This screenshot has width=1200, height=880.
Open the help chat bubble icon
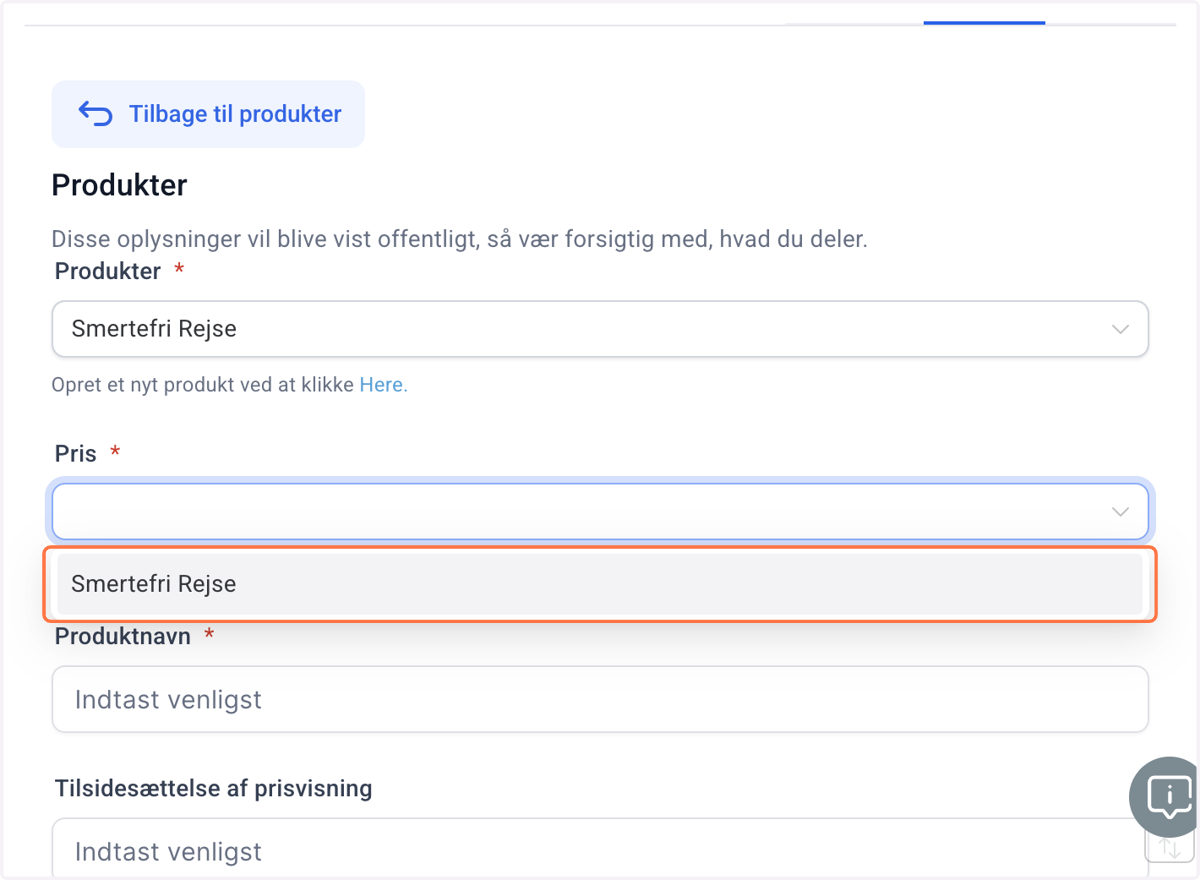1166,797
